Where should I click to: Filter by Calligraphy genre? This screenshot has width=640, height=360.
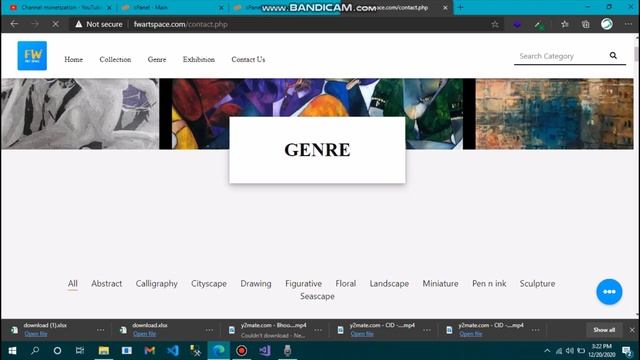(157, 284)
